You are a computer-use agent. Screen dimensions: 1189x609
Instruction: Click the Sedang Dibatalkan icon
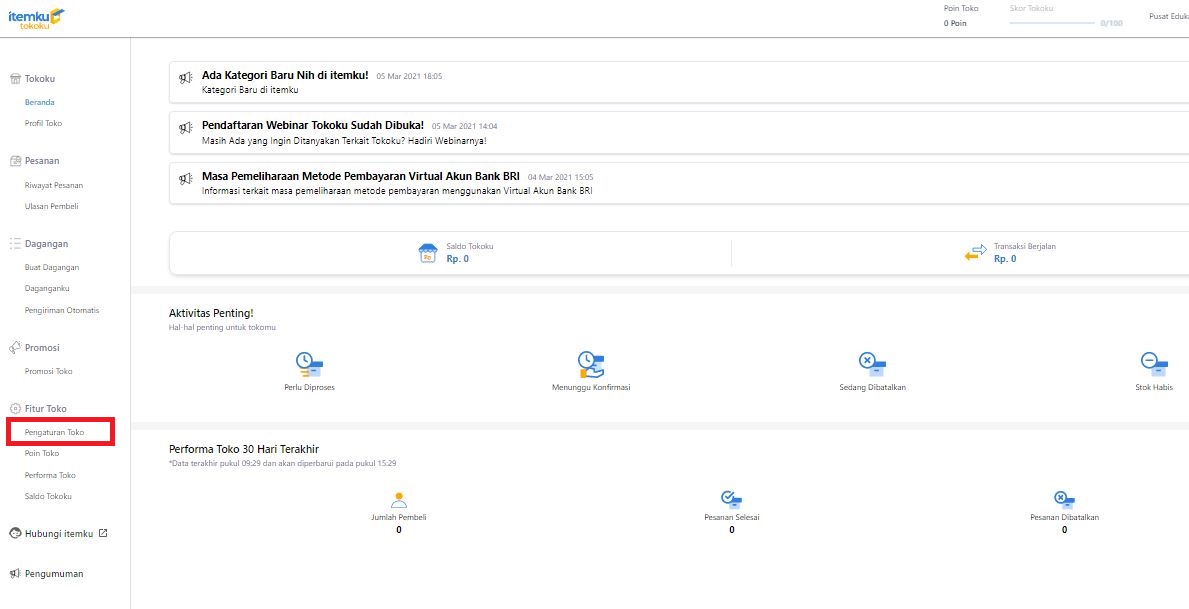872,364
